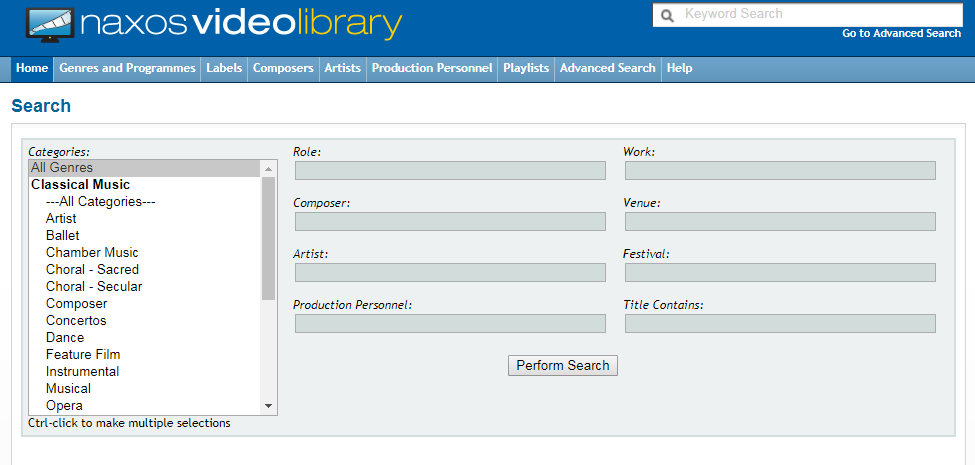The width and height of the screenshot is (975, 465).
Task: Focus the Keyword Search field
Action: 807,15
